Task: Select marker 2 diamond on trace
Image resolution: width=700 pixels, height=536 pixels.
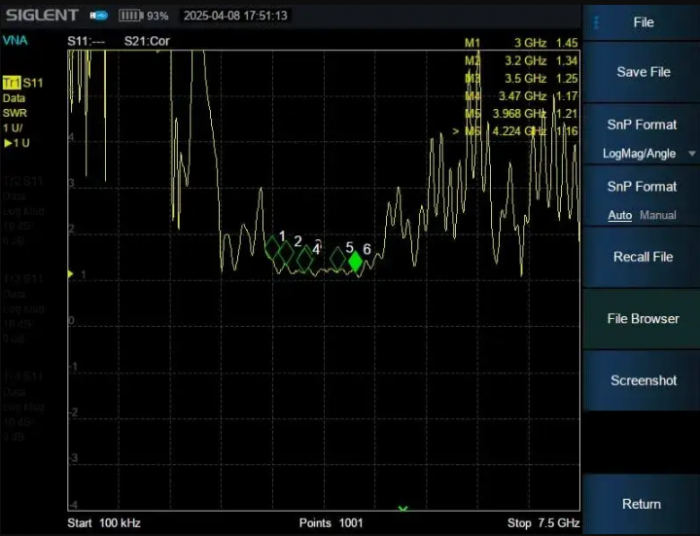Action: (286, 254)
